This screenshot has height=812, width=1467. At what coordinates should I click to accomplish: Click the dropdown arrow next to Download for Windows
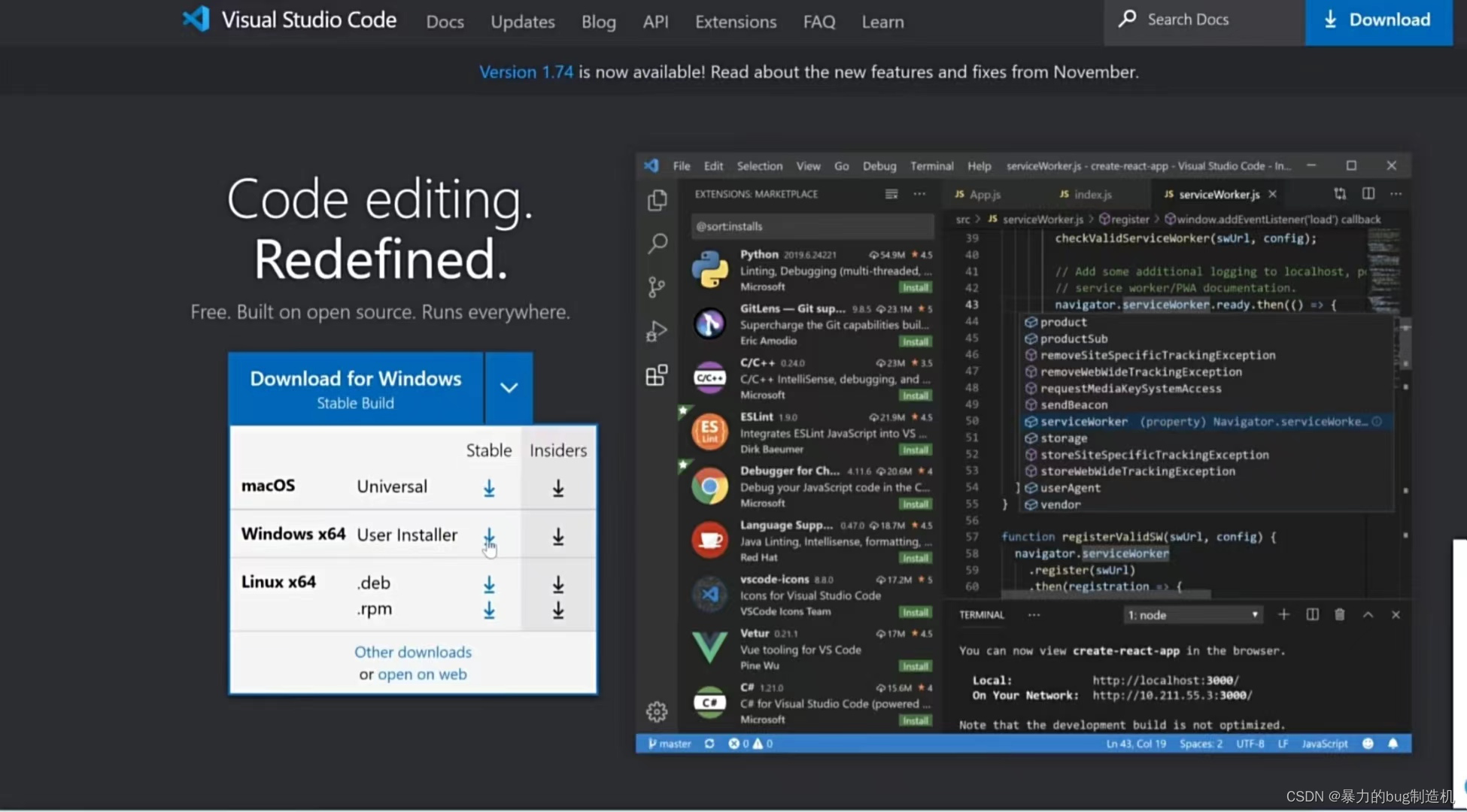click(510, 387)
